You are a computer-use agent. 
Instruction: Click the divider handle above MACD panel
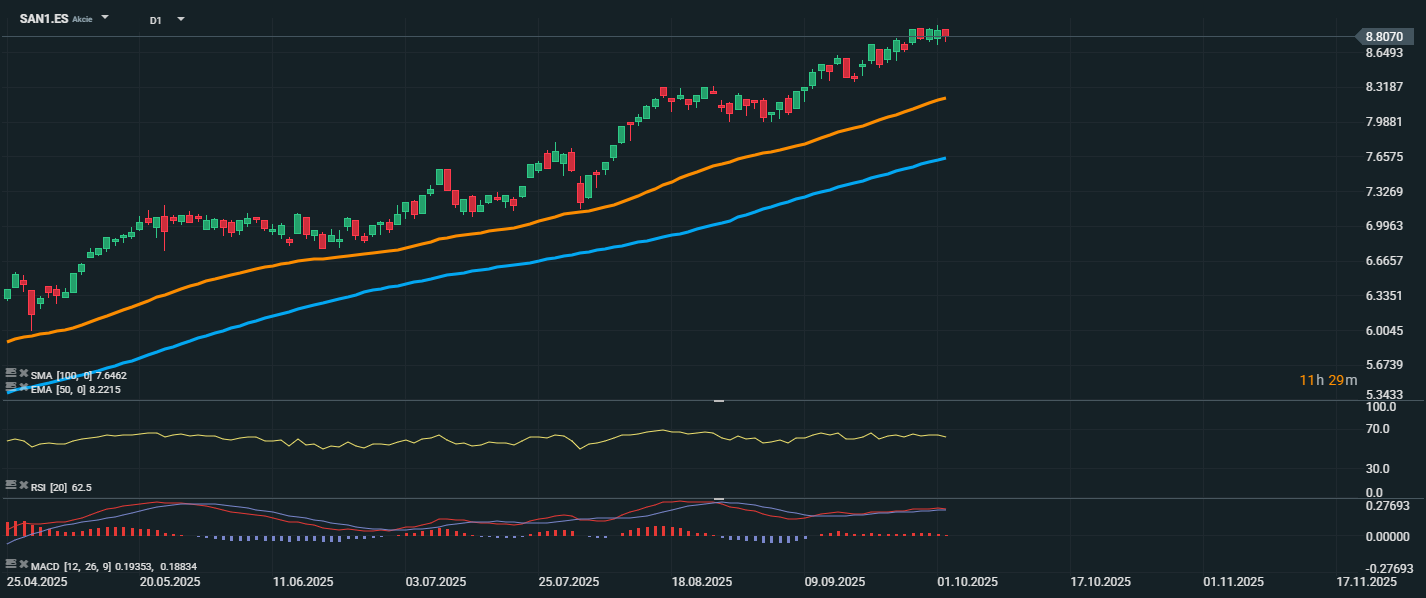tap(718, 498)
